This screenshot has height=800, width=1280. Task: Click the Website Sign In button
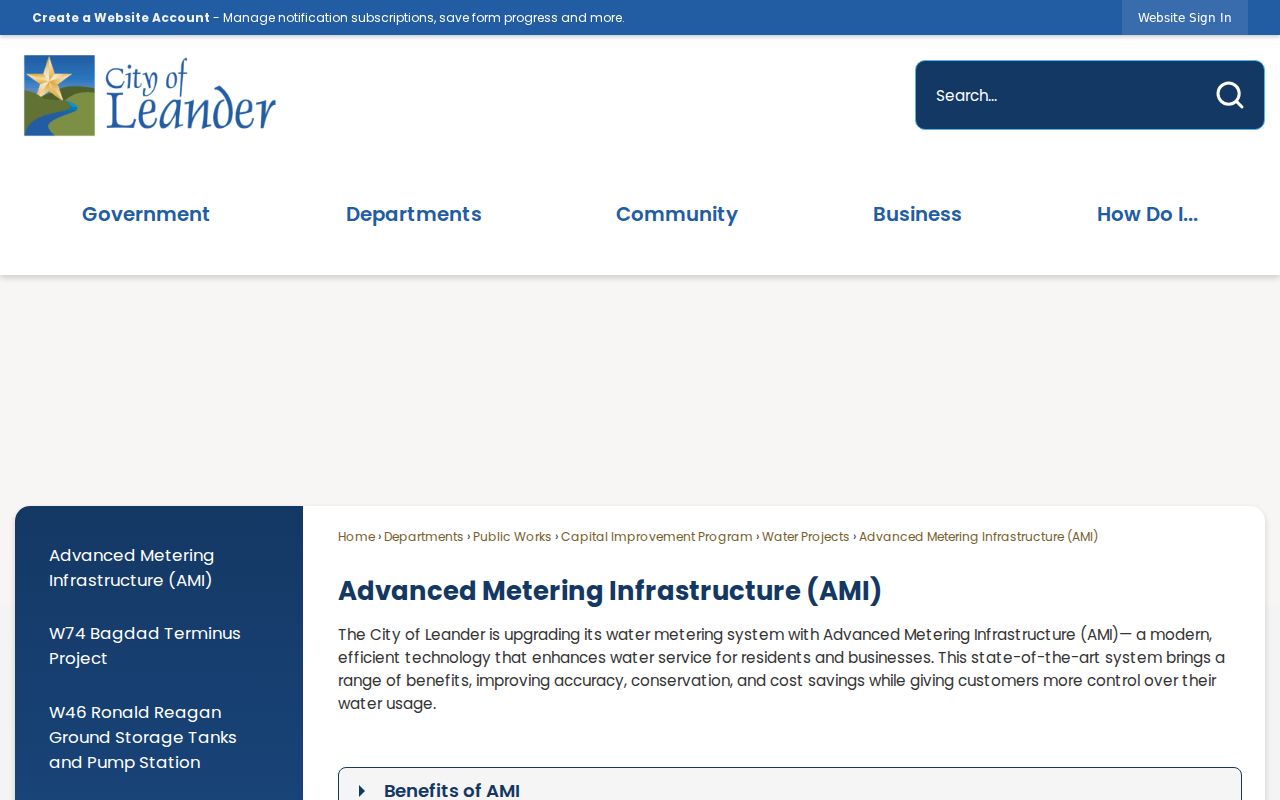click(x=1185, y=18)
